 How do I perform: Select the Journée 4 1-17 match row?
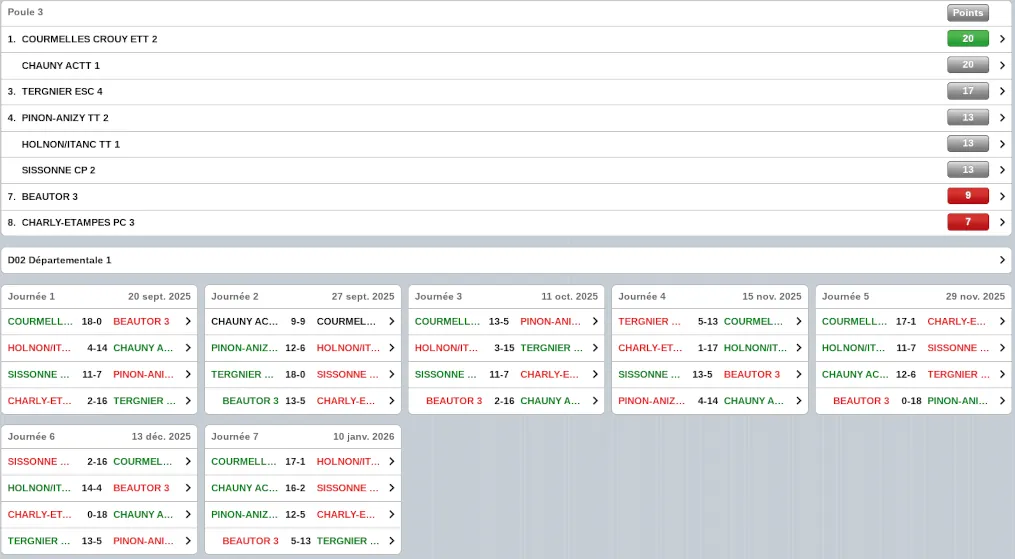[x=708, y=348]
